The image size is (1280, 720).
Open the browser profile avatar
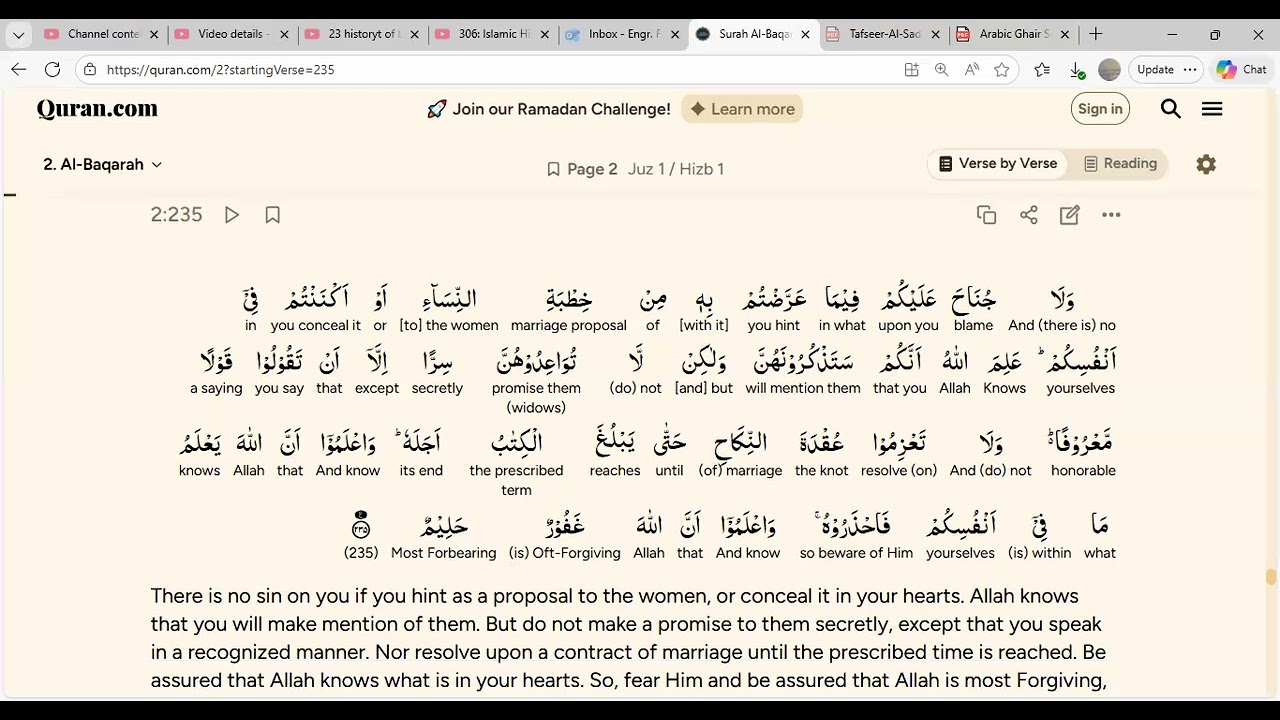1109,70
